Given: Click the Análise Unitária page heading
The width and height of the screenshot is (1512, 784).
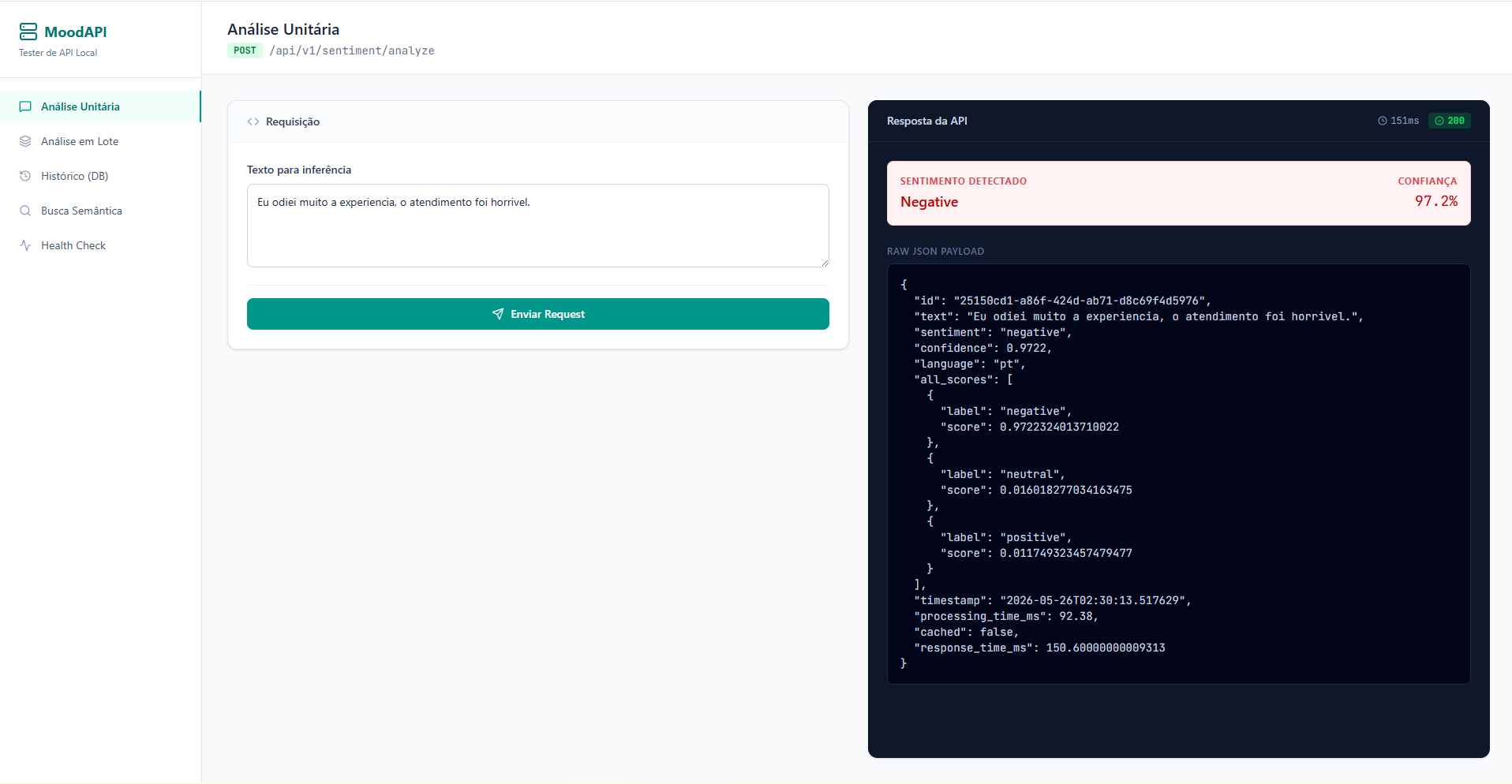Looking at the screenshot, I should [x=283, y=29].
